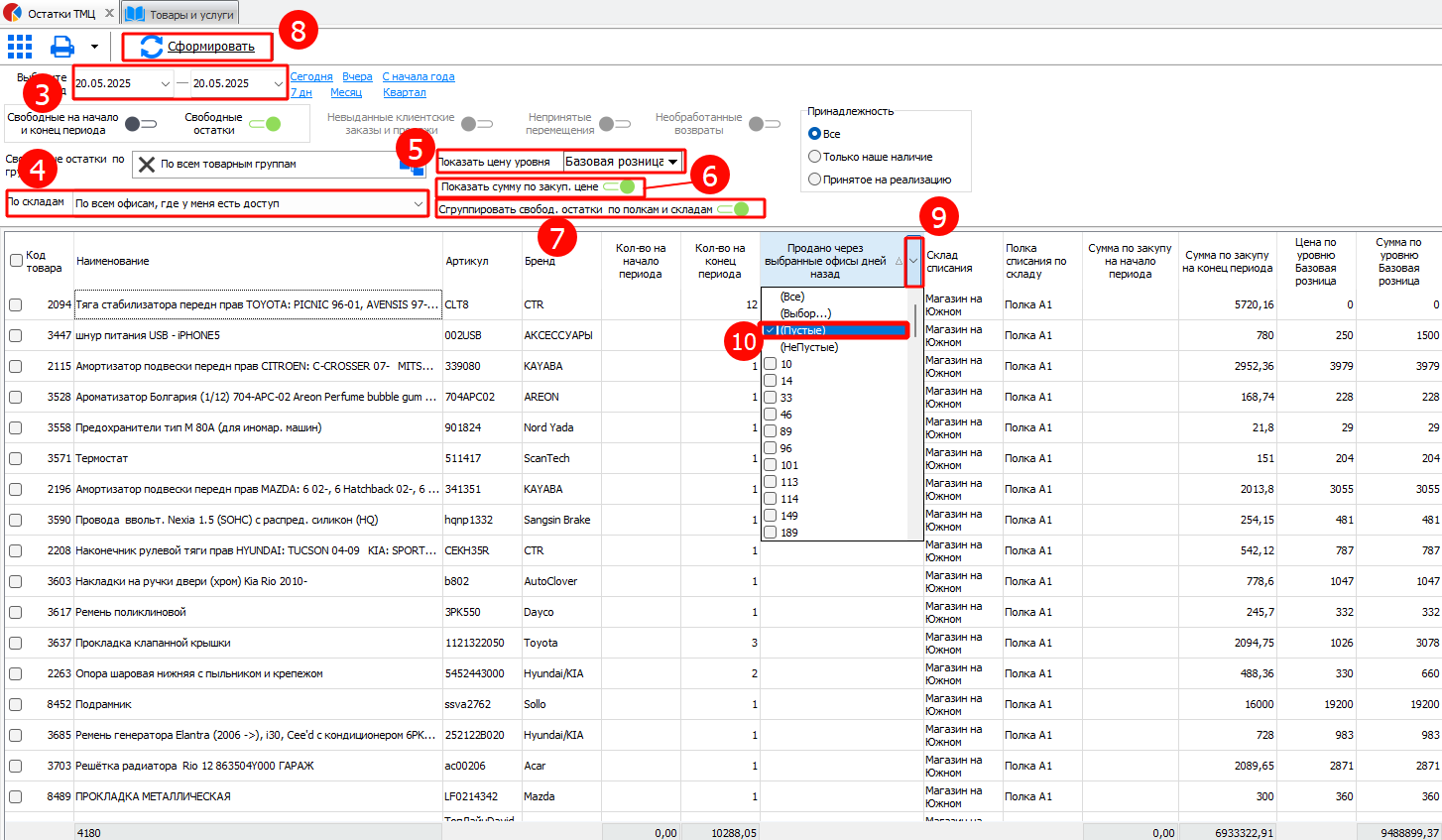Choose the Месяц period link
Screen dimensions: 1442x840
[346, 92]
